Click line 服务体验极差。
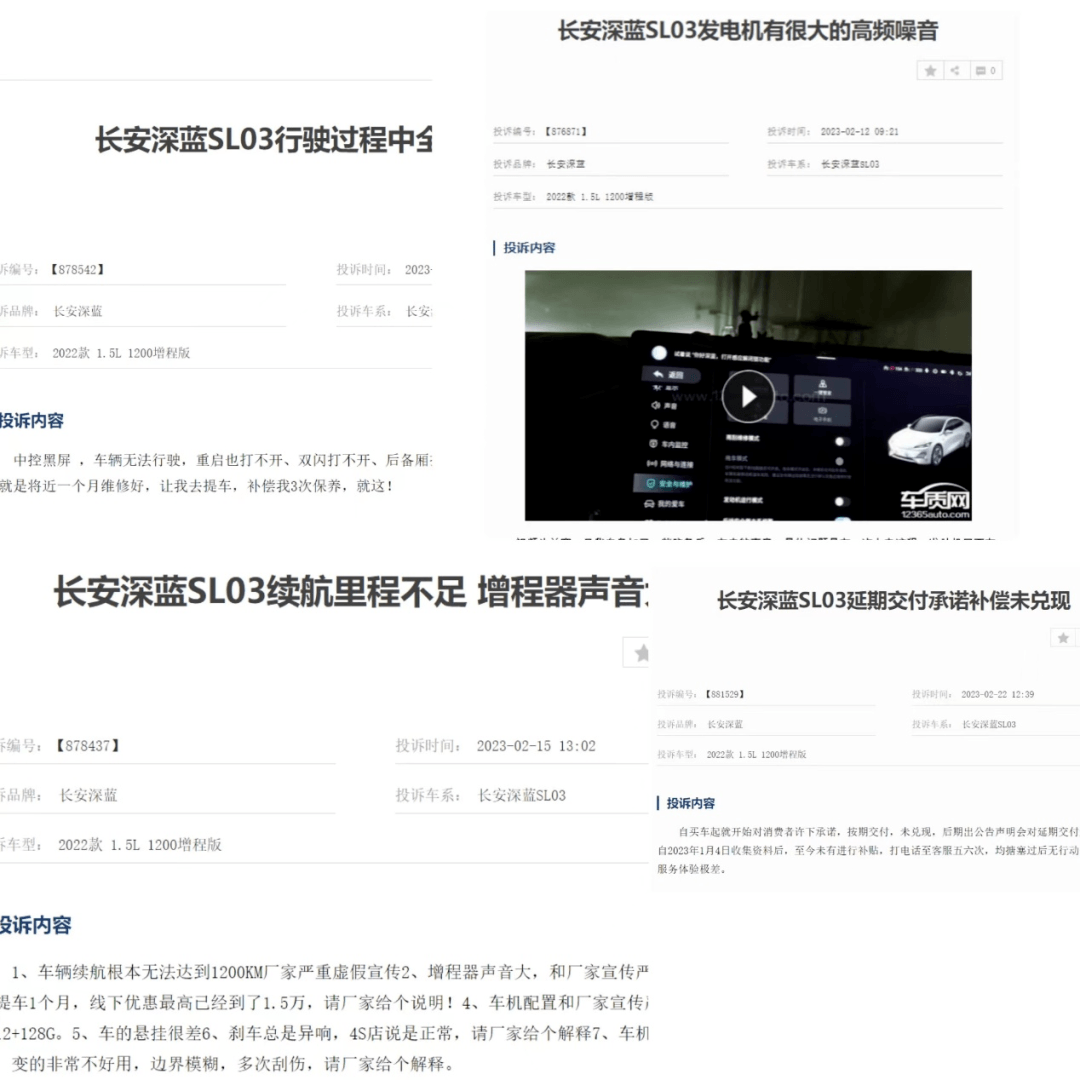The height and width of the screenshot is (1080, 1080). point(692,869)
